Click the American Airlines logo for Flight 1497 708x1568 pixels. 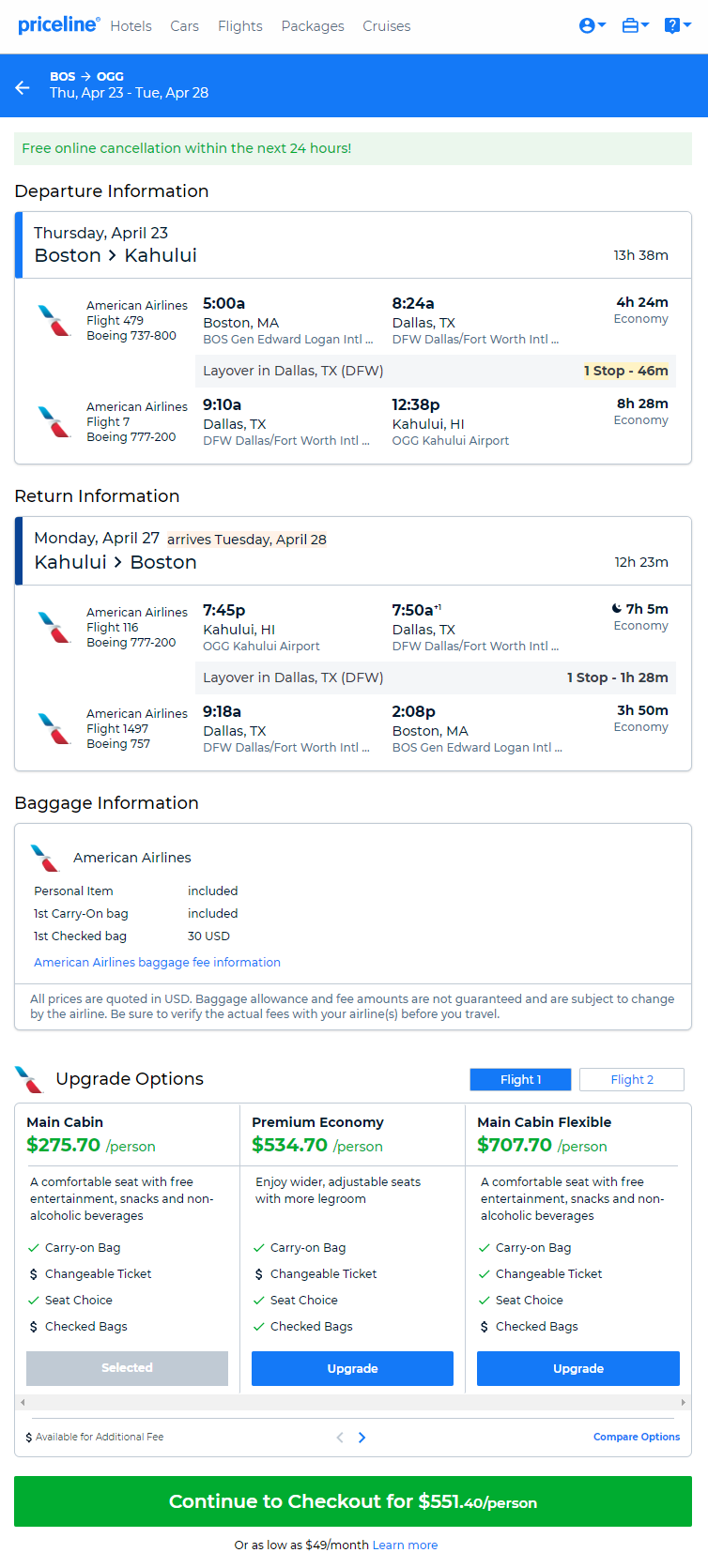(x=54, y=728)
